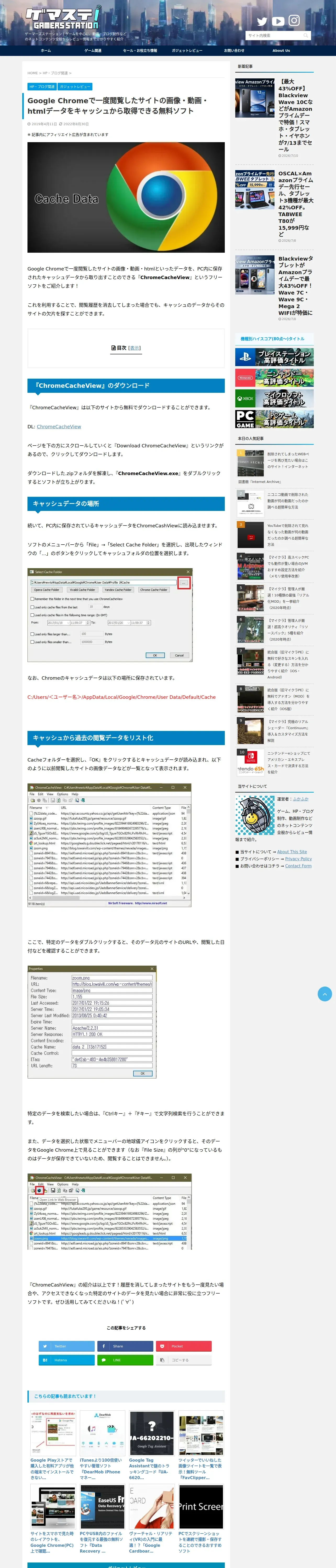
Task: Open the ゲーム関連 navigation menu item
Action: tap(93, 50)
